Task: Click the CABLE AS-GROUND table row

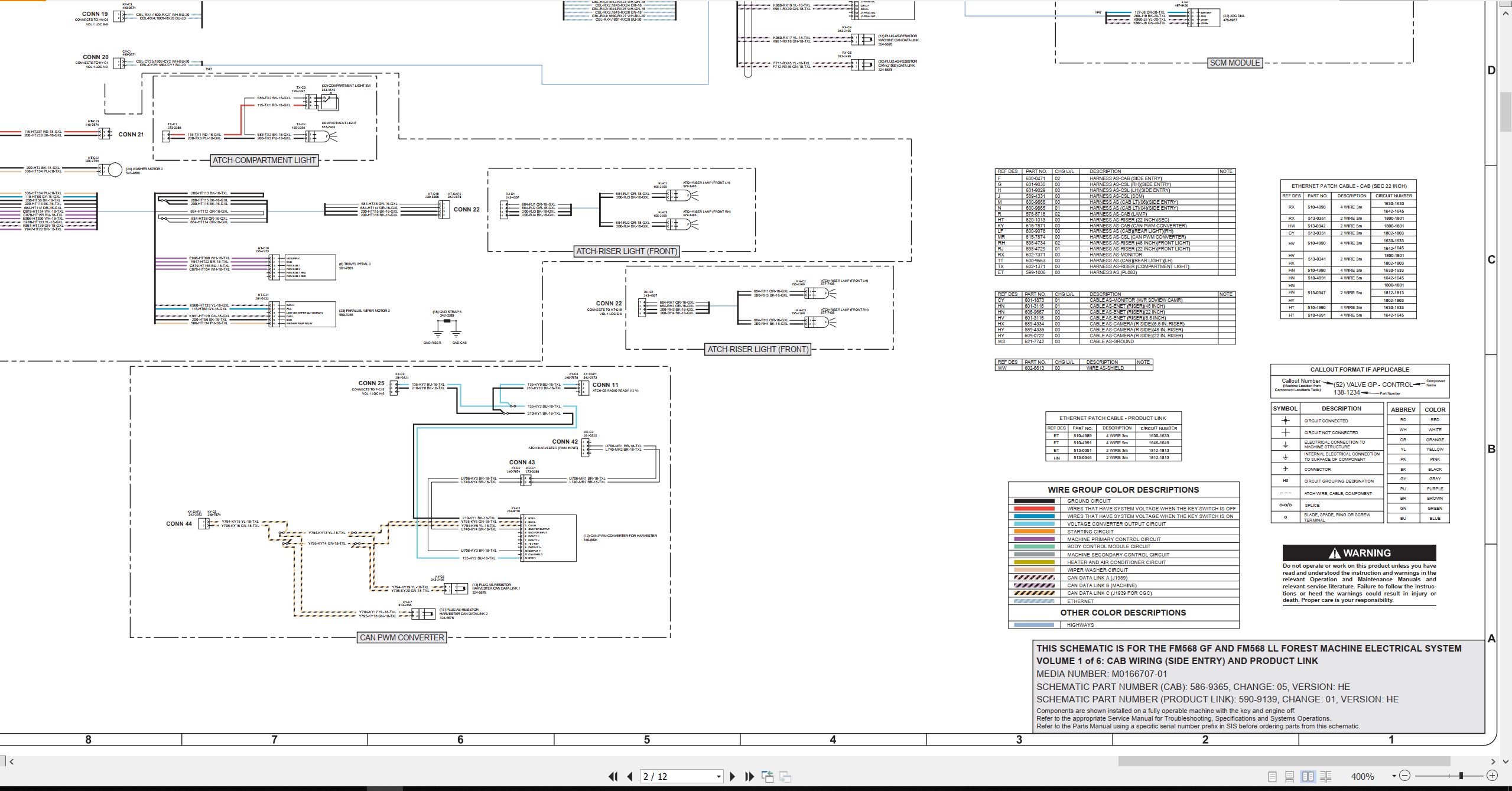Action: 1115,341
